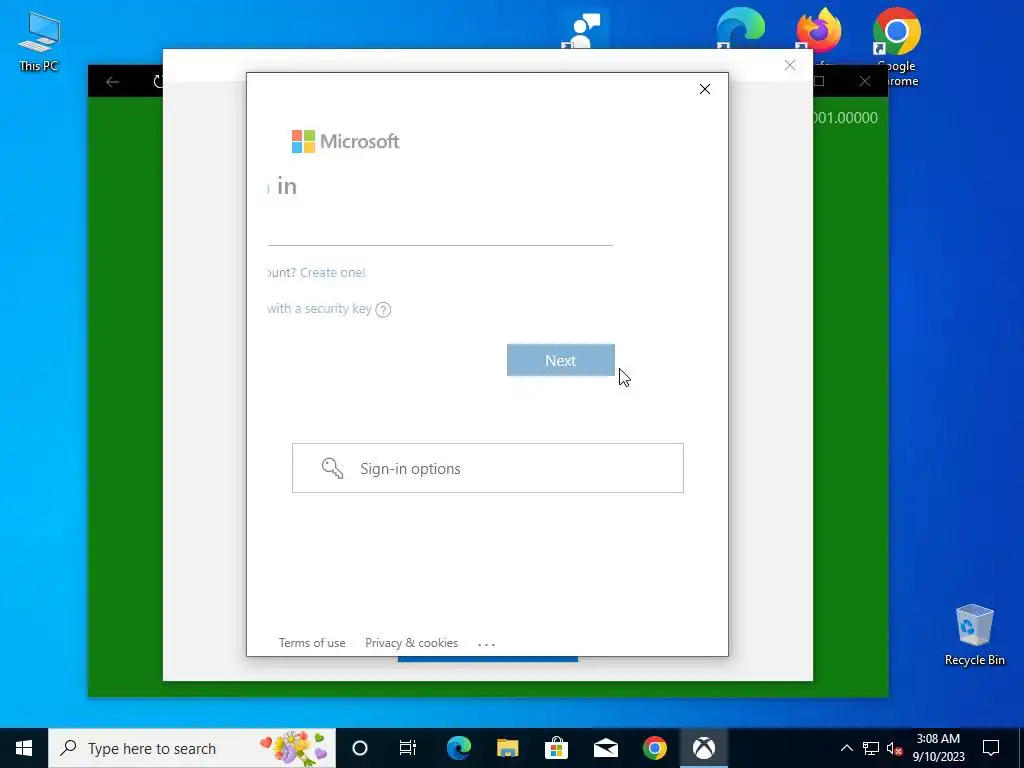Click the Next button in sign-in dialog
1024x768 pixels.
560,360
